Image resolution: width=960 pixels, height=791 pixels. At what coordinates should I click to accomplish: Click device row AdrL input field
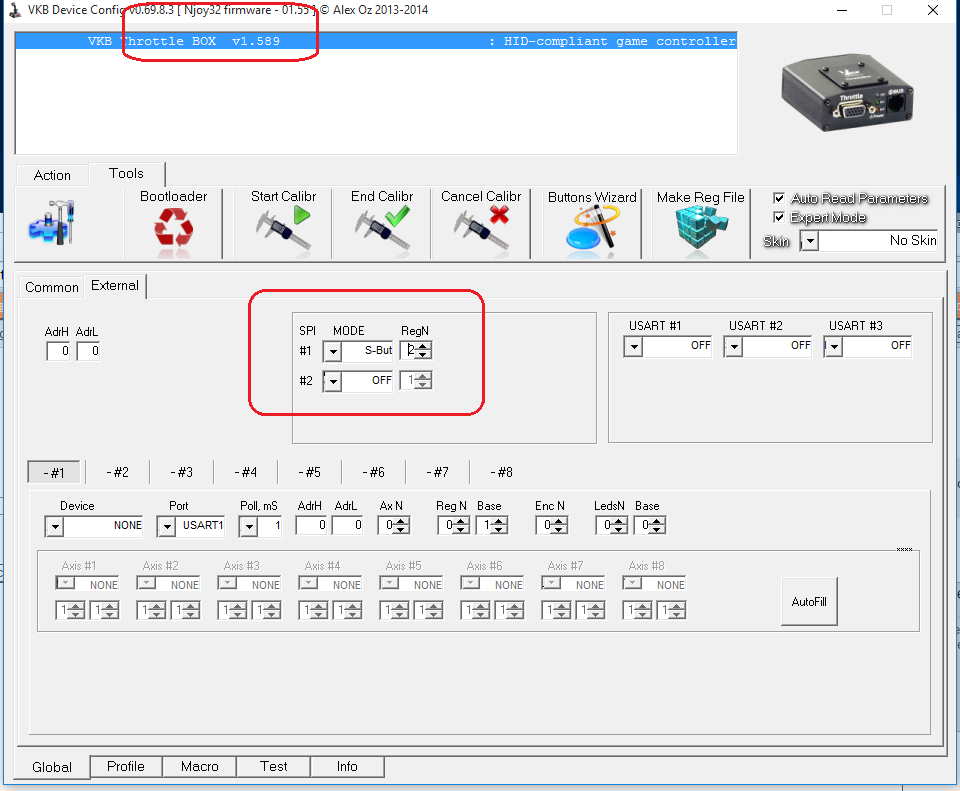click(348, 525)
